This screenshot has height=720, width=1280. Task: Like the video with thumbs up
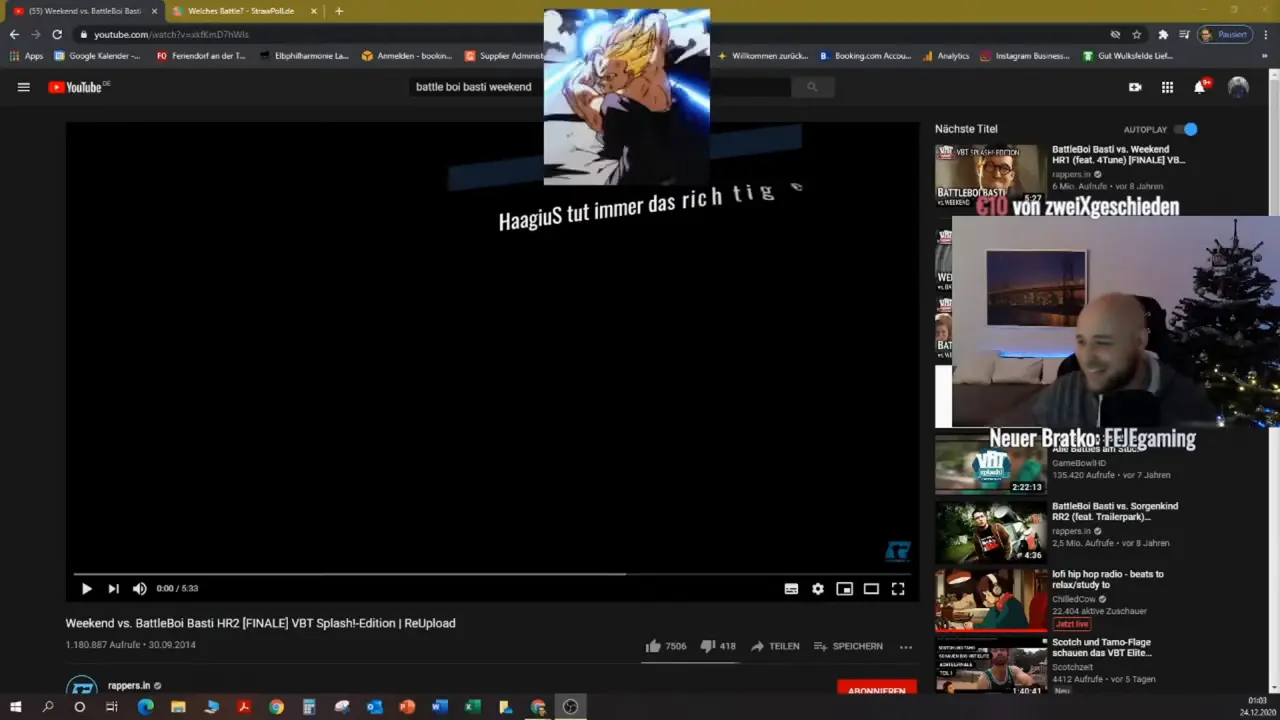tap(654, 646)
